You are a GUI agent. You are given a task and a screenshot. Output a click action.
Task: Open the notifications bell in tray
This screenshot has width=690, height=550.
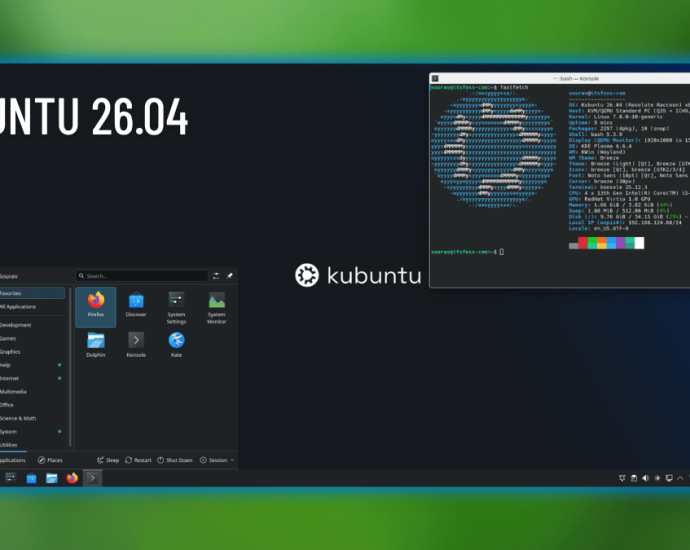point(622,478)
